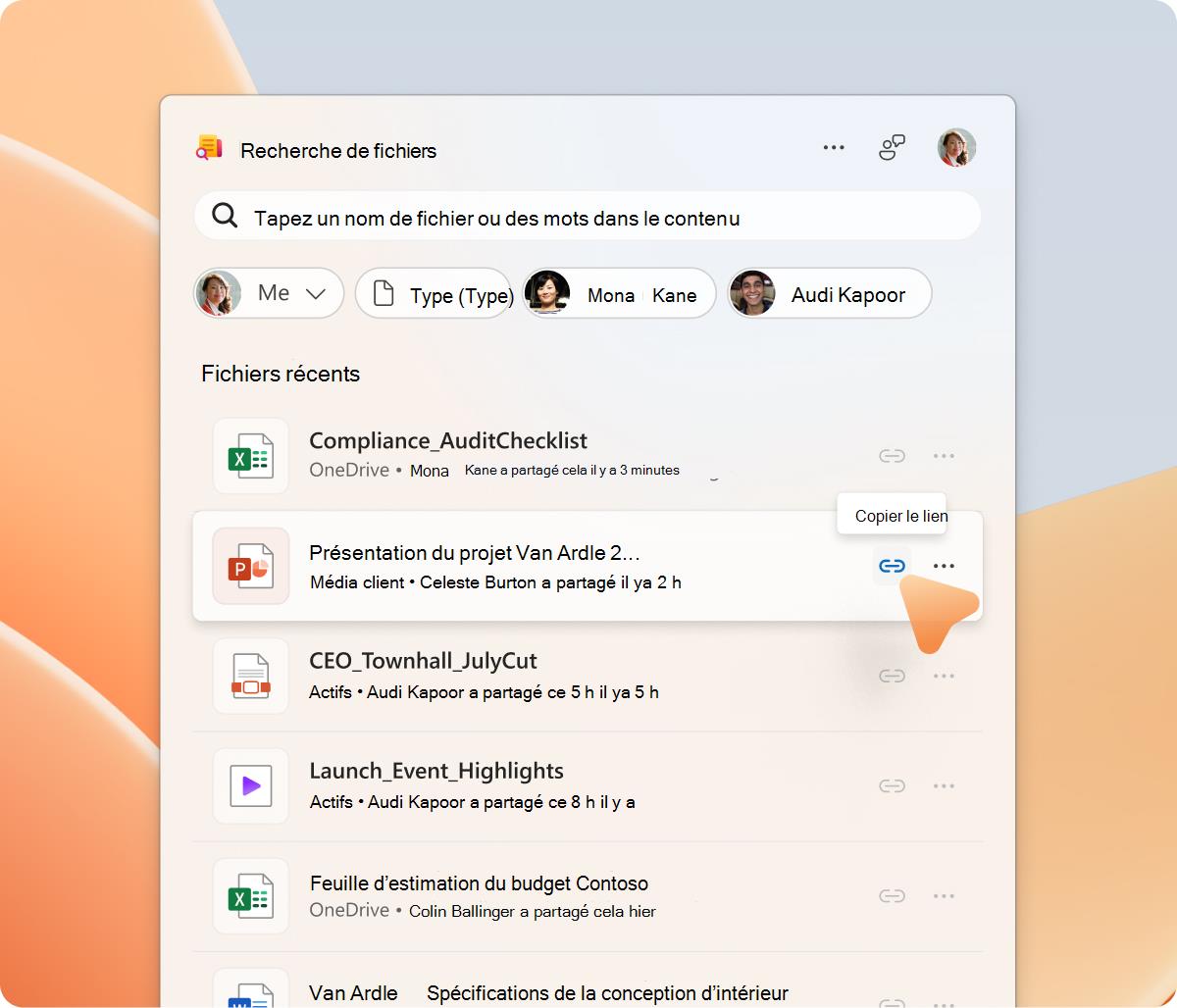Click 'Kane a partagé cela il y a 3 minutes'

point(572,471)
